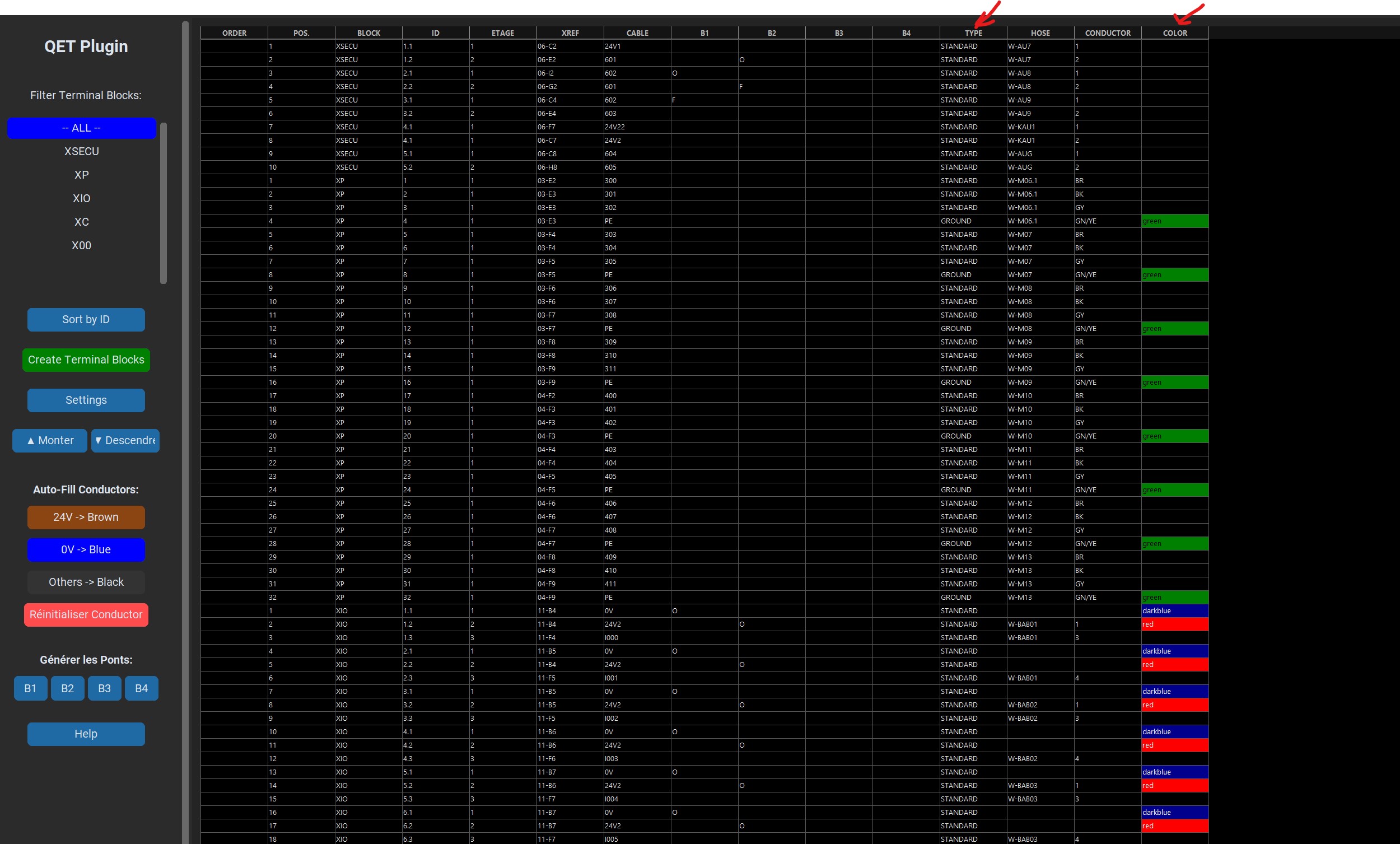Click the filter list vertical scrollbar
This screenshot has width=1400, height=844.
pyautogui.click(x=164, y=203)
